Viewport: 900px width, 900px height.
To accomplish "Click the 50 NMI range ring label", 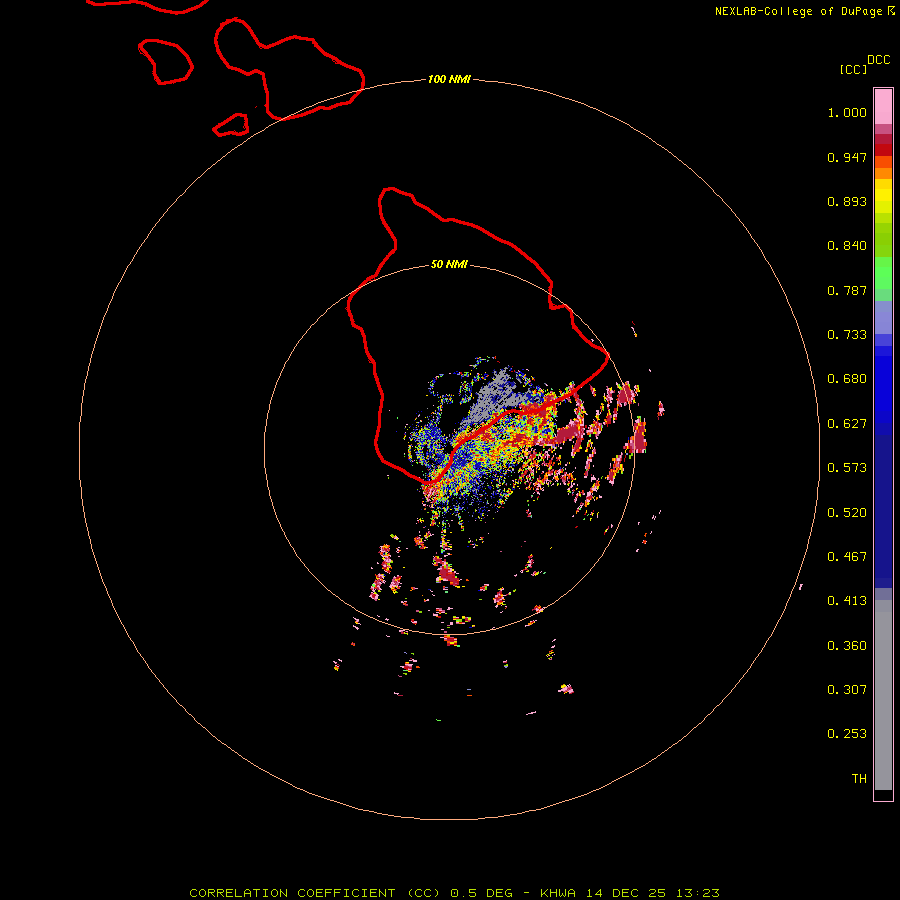I will 449,264.
